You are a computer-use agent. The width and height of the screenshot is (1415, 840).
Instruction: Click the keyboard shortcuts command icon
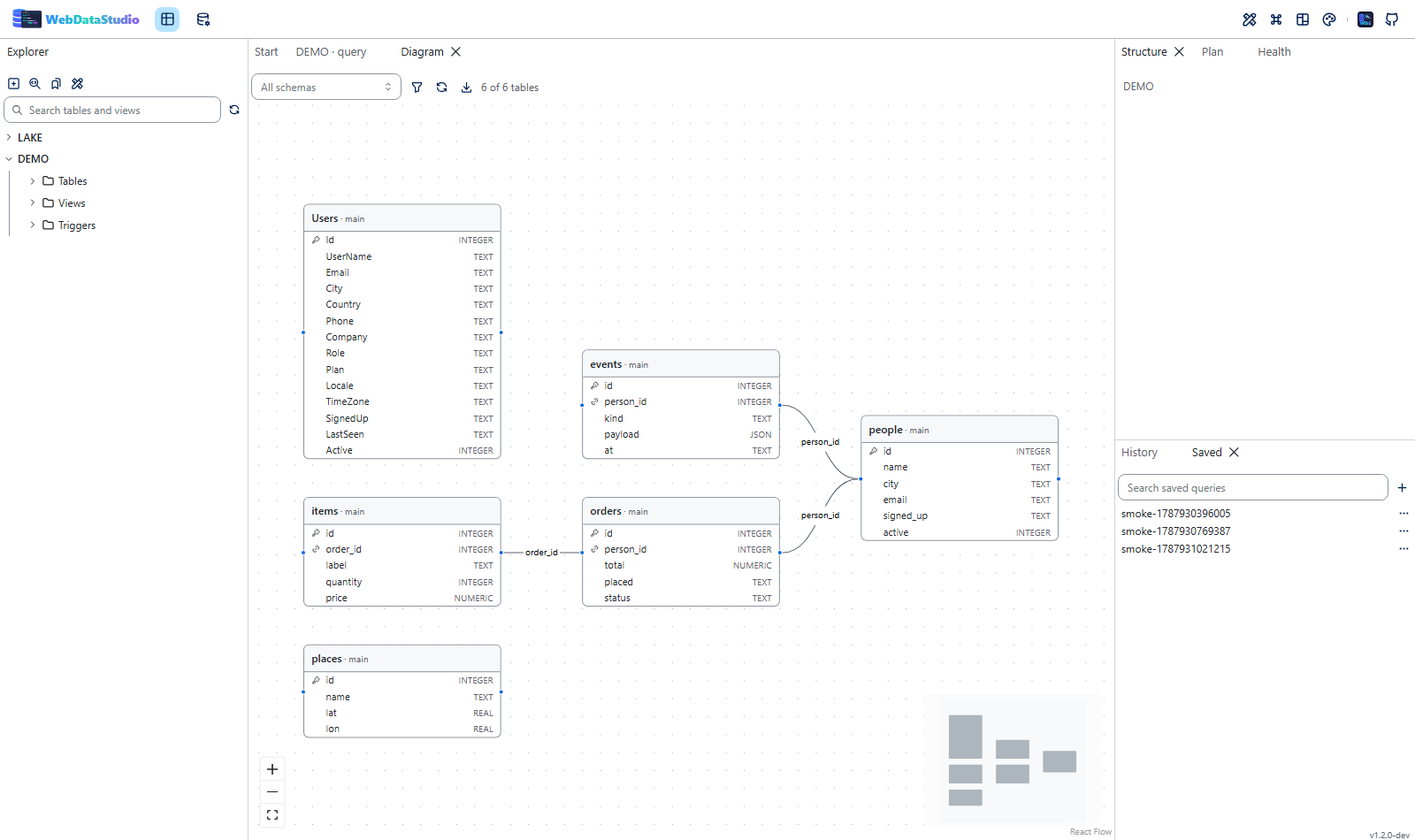click(x=1276, y=19)
